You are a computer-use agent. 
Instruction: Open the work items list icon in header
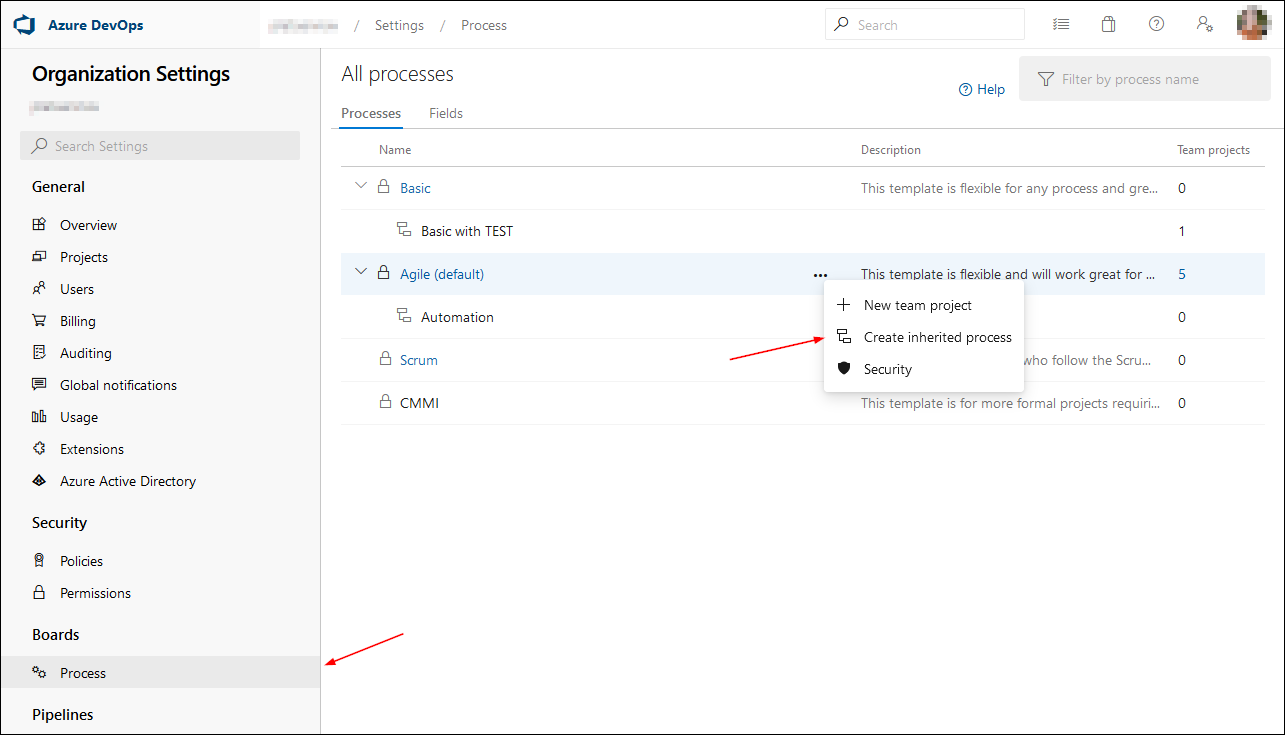1061,25
